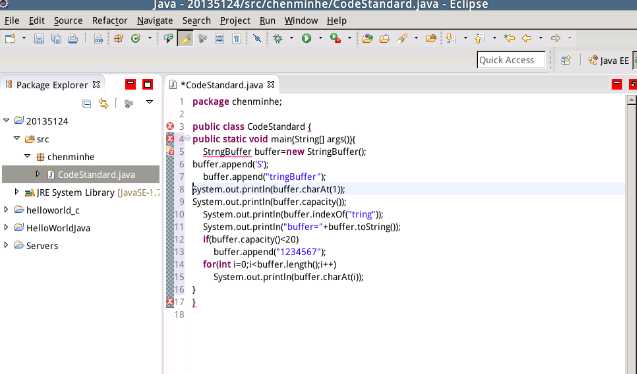Click the Debug bug icon
This screenshot has width=637, height=374.
coord(278,39)
